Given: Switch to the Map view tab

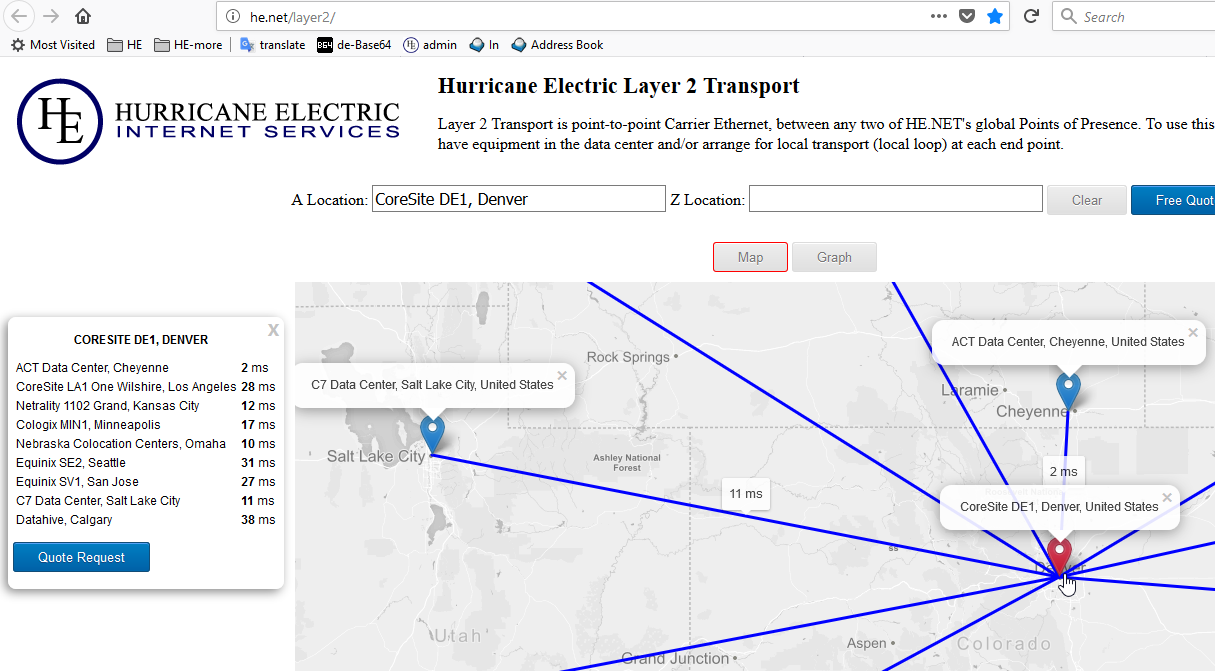Looking at the screenshot, I should point(750,257).
